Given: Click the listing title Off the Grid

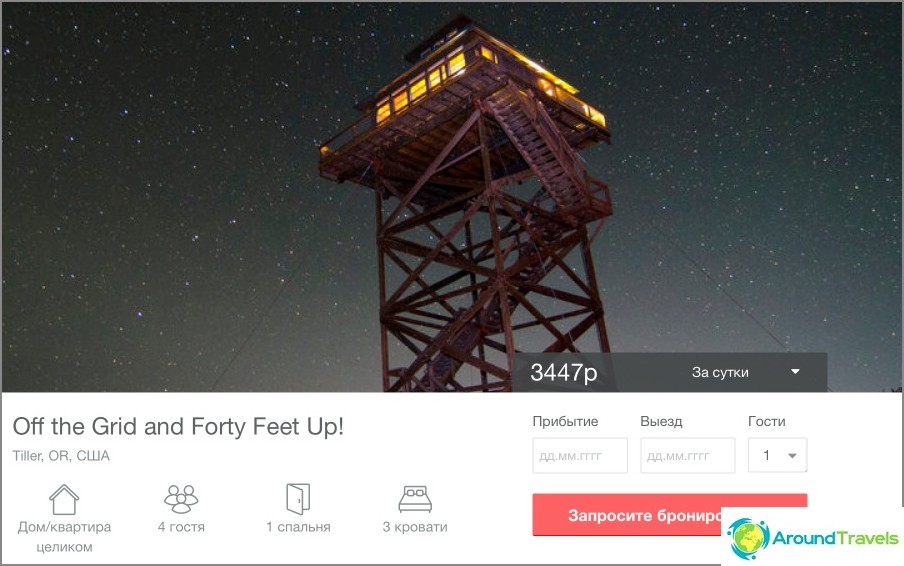Looking at the screenshot, I should tap(178, 427).
